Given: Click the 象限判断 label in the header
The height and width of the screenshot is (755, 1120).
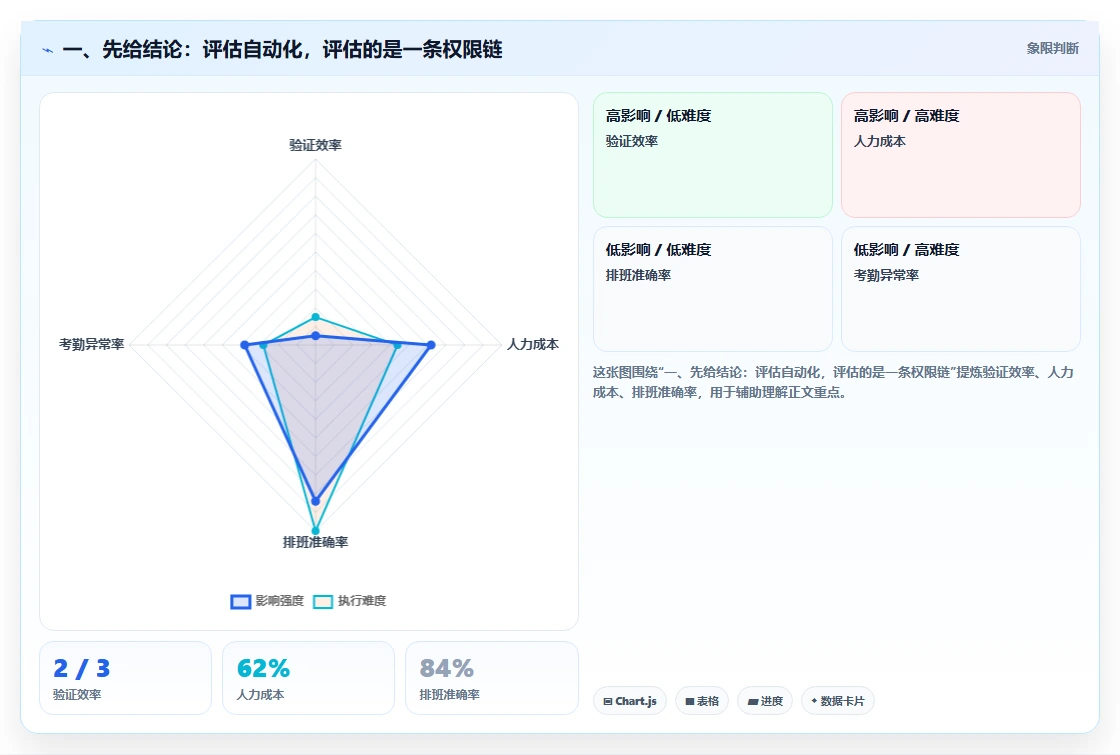Looking at the screenshot, I should point(1052,49).
